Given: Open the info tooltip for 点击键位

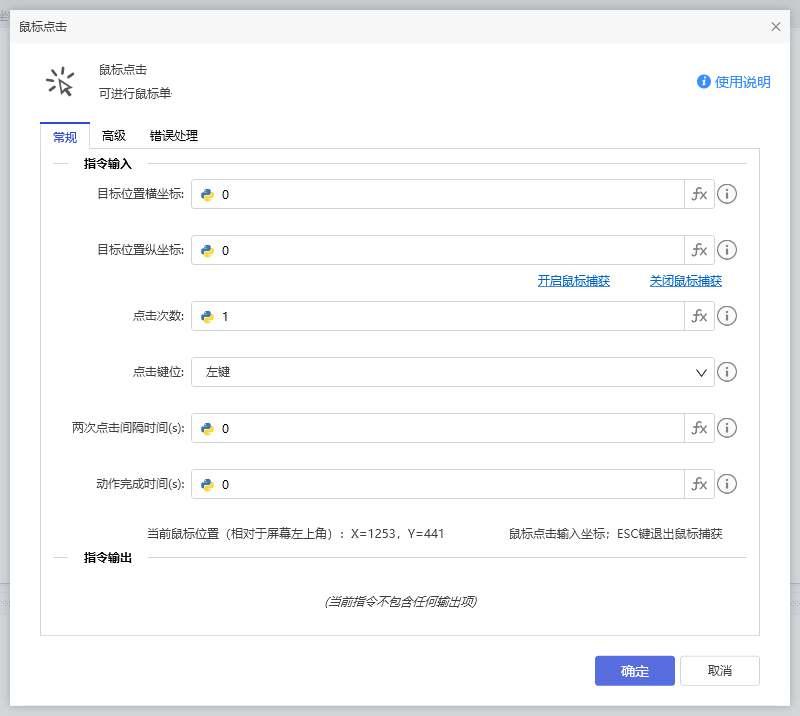Looking at the screenshot, I should (x=727, y=372).
